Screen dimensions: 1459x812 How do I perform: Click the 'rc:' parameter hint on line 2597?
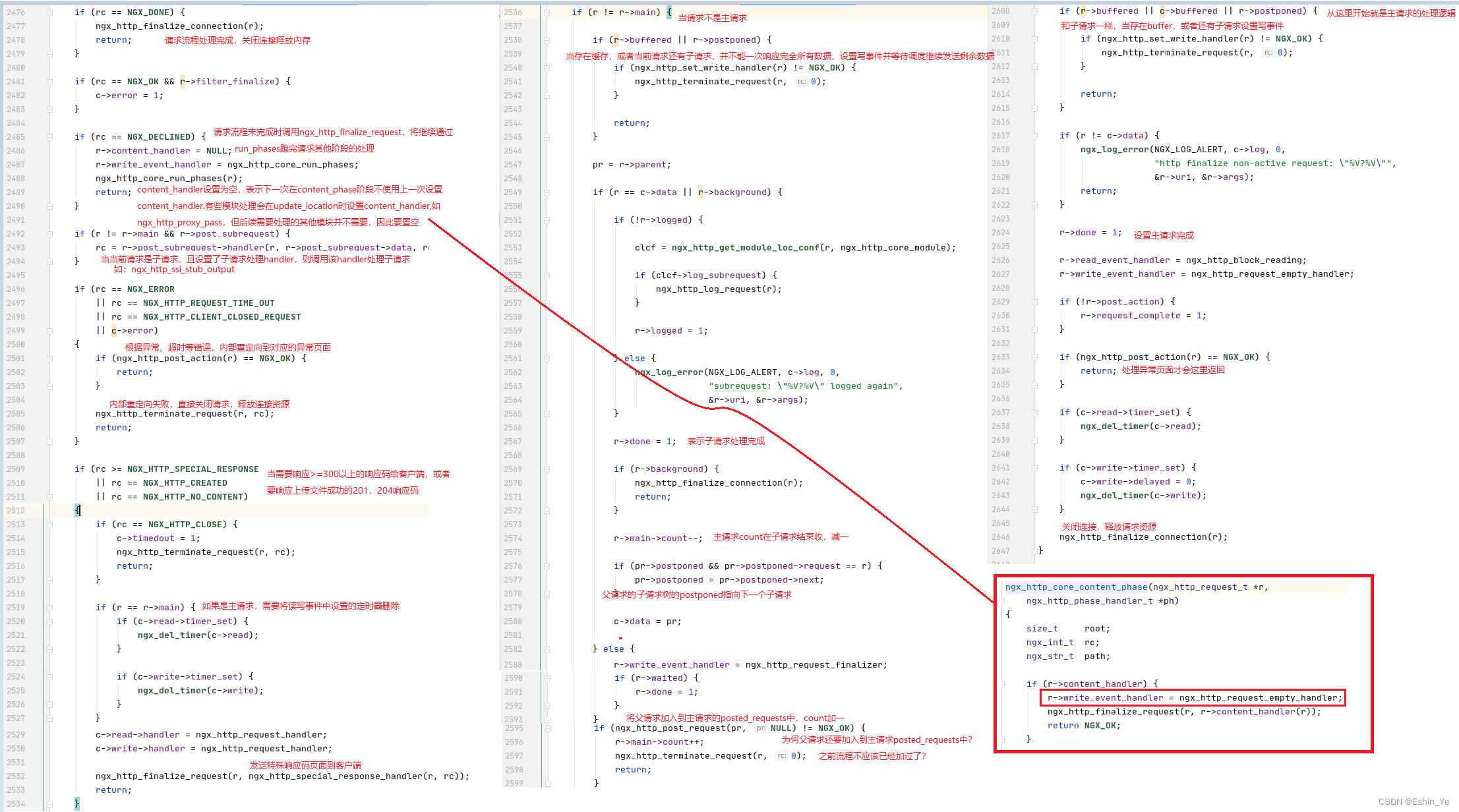[781, 756]
